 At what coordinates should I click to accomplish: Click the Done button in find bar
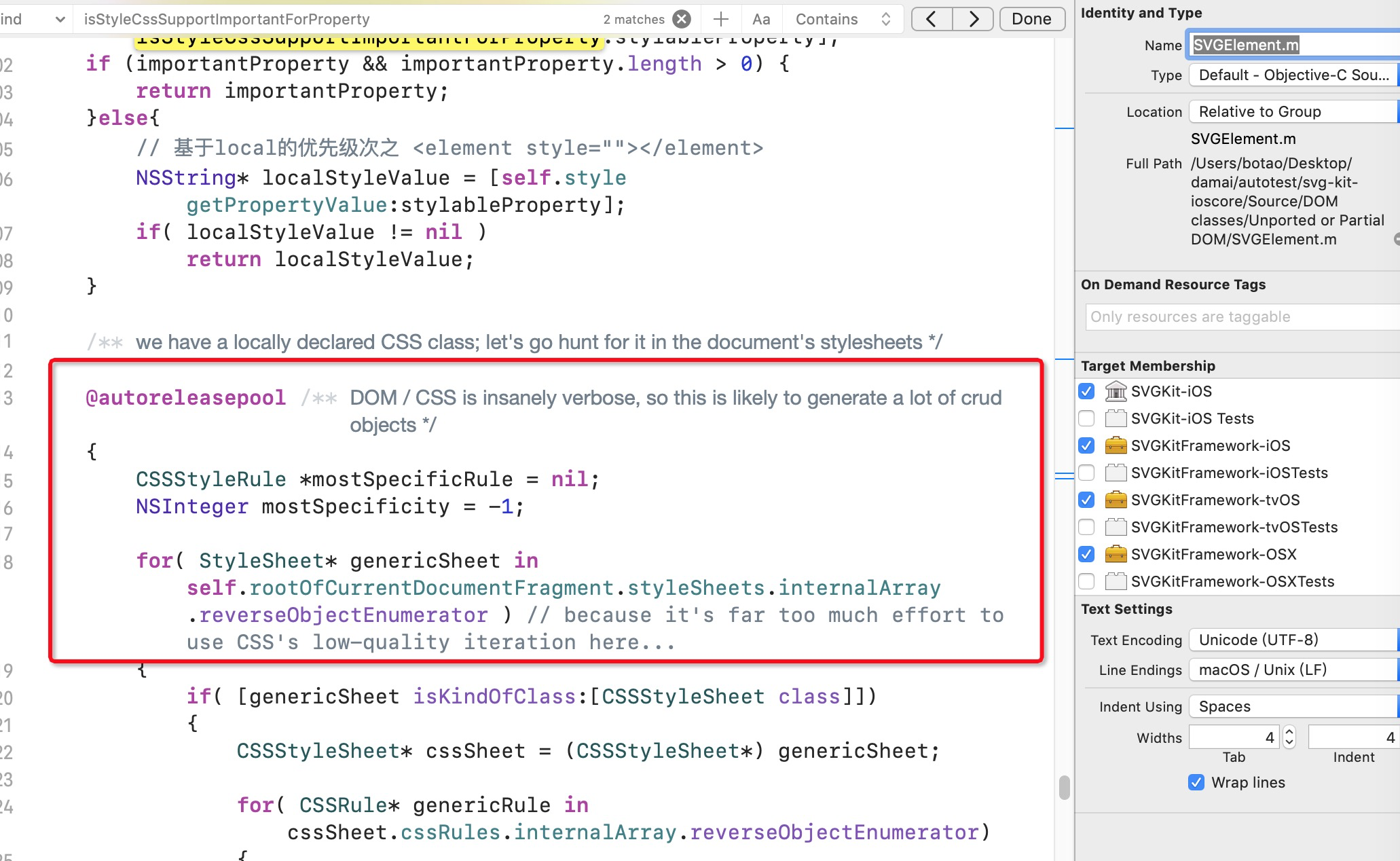[x=1031, y=19]
